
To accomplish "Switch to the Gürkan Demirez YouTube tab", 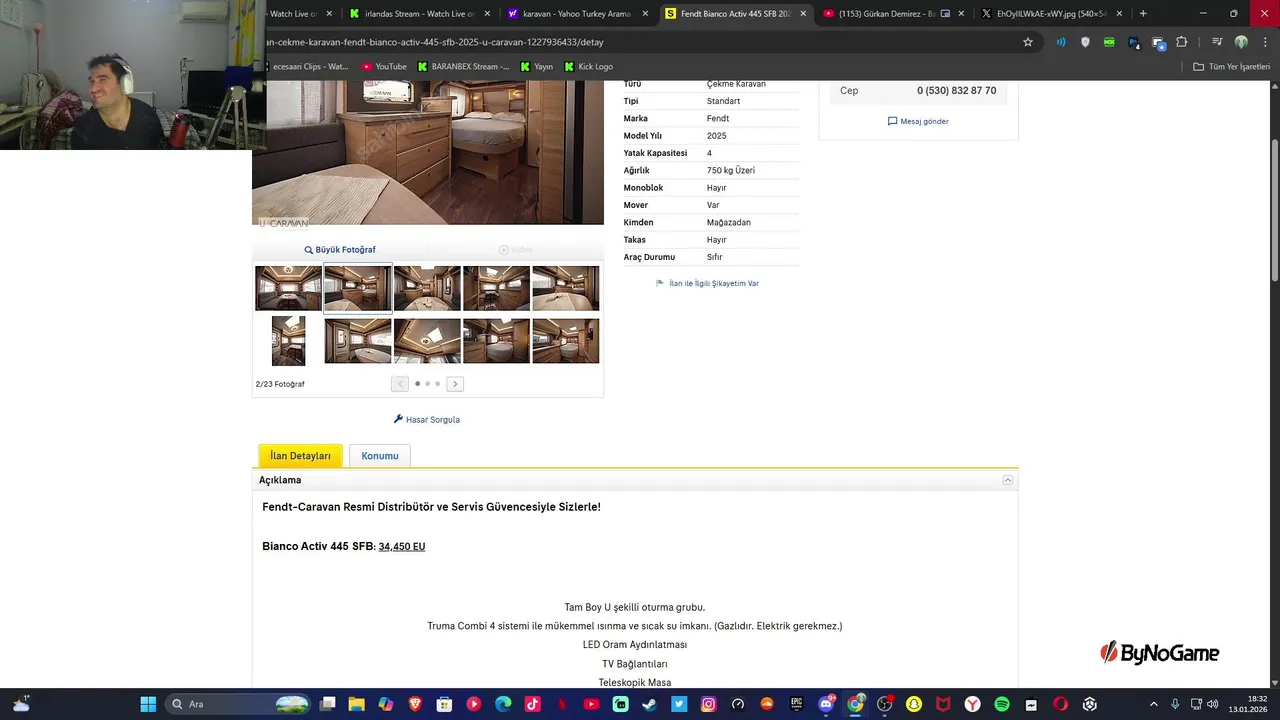I will (x=893, y=14).
